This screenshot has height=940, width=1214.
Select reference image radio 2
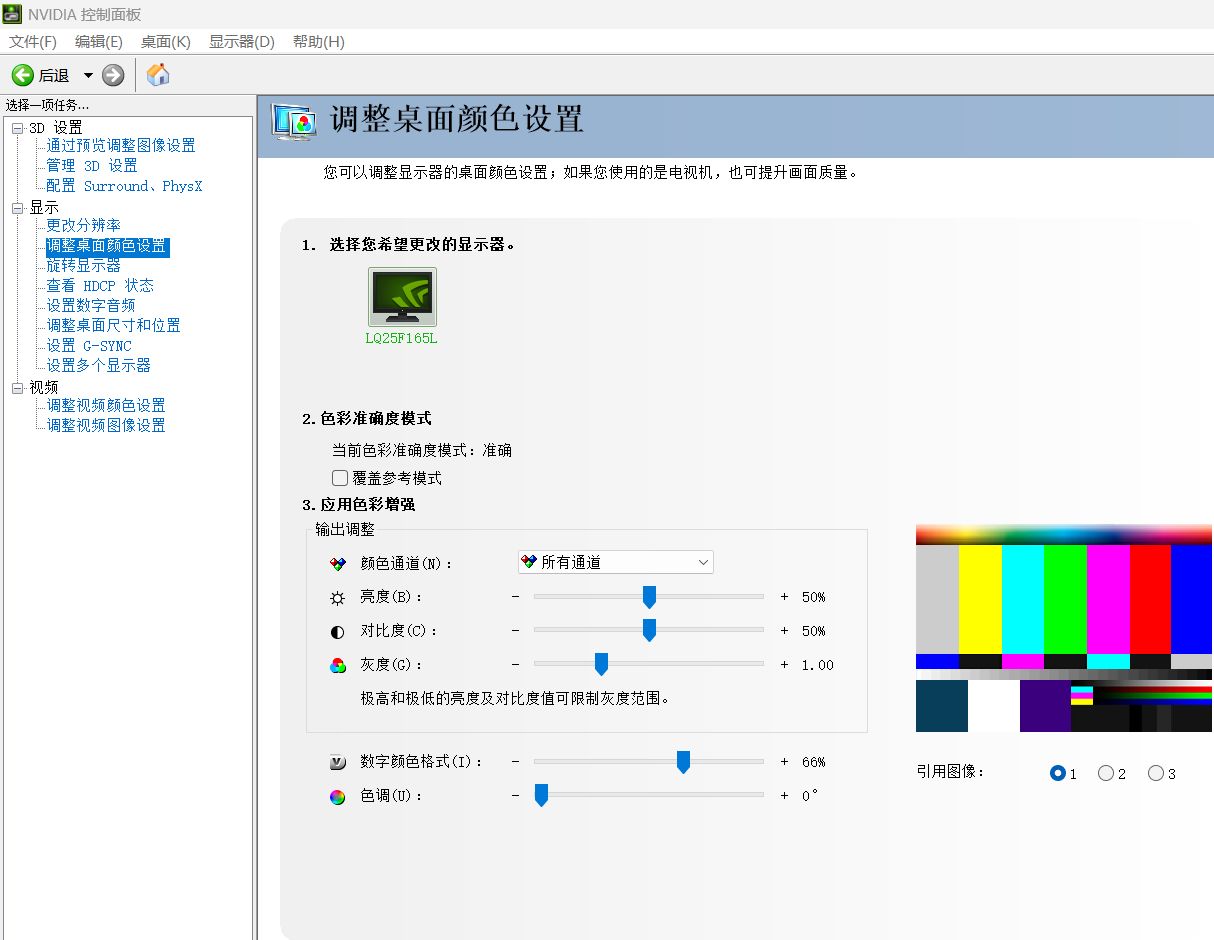1106,773
